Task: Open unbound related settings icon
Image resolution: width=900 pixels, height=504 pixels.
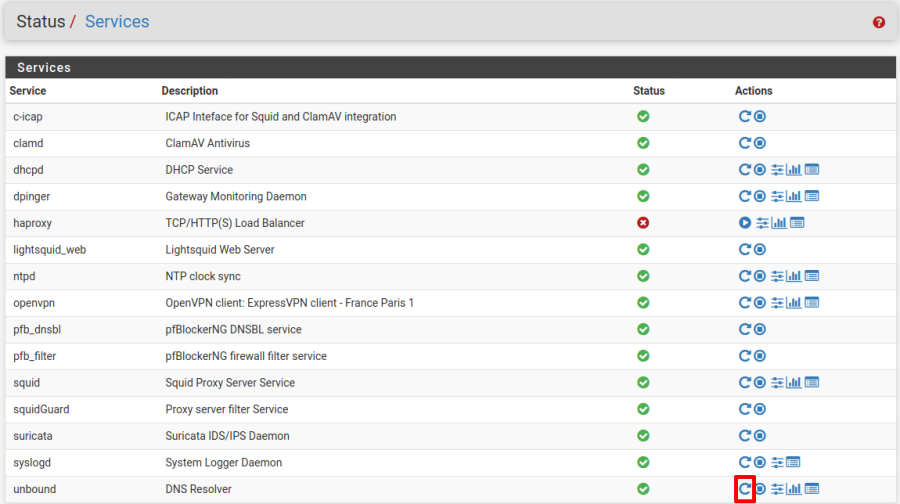Action: (x=777, y=489)
